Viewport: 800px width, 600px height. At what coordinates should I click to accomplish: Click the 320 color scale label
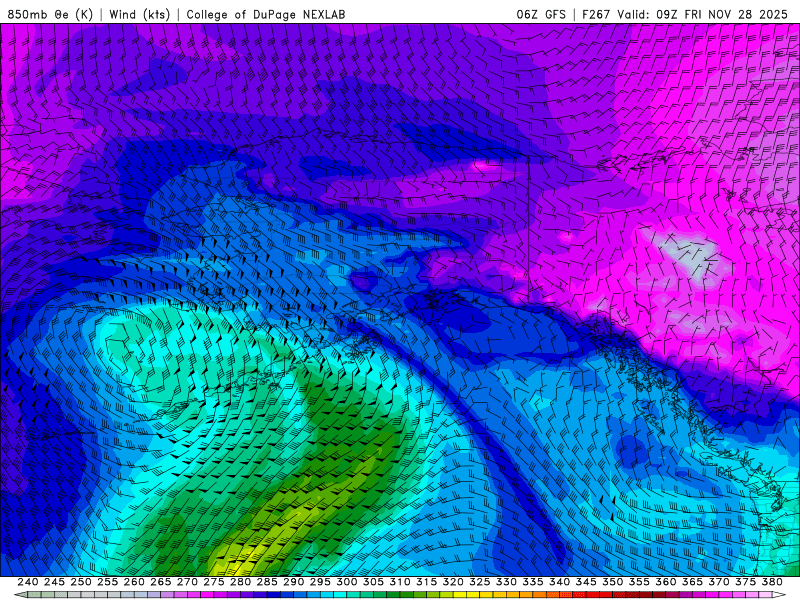click(x=453, y=582)
